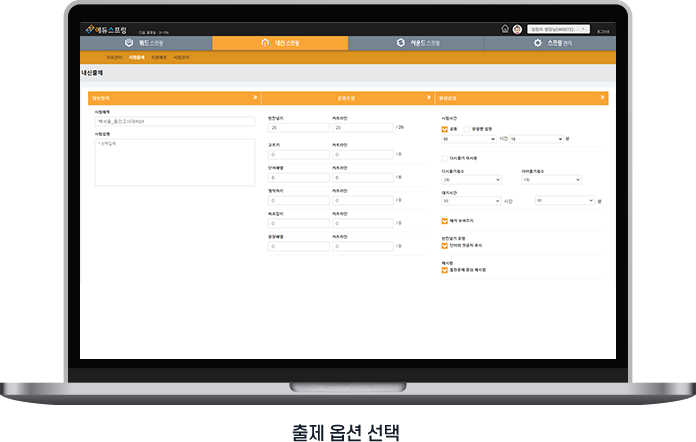Viewport: 696px width, 442px height.
Task: Open the 다시듣기횟수 dropdown
Action: [x=471, y=180]
